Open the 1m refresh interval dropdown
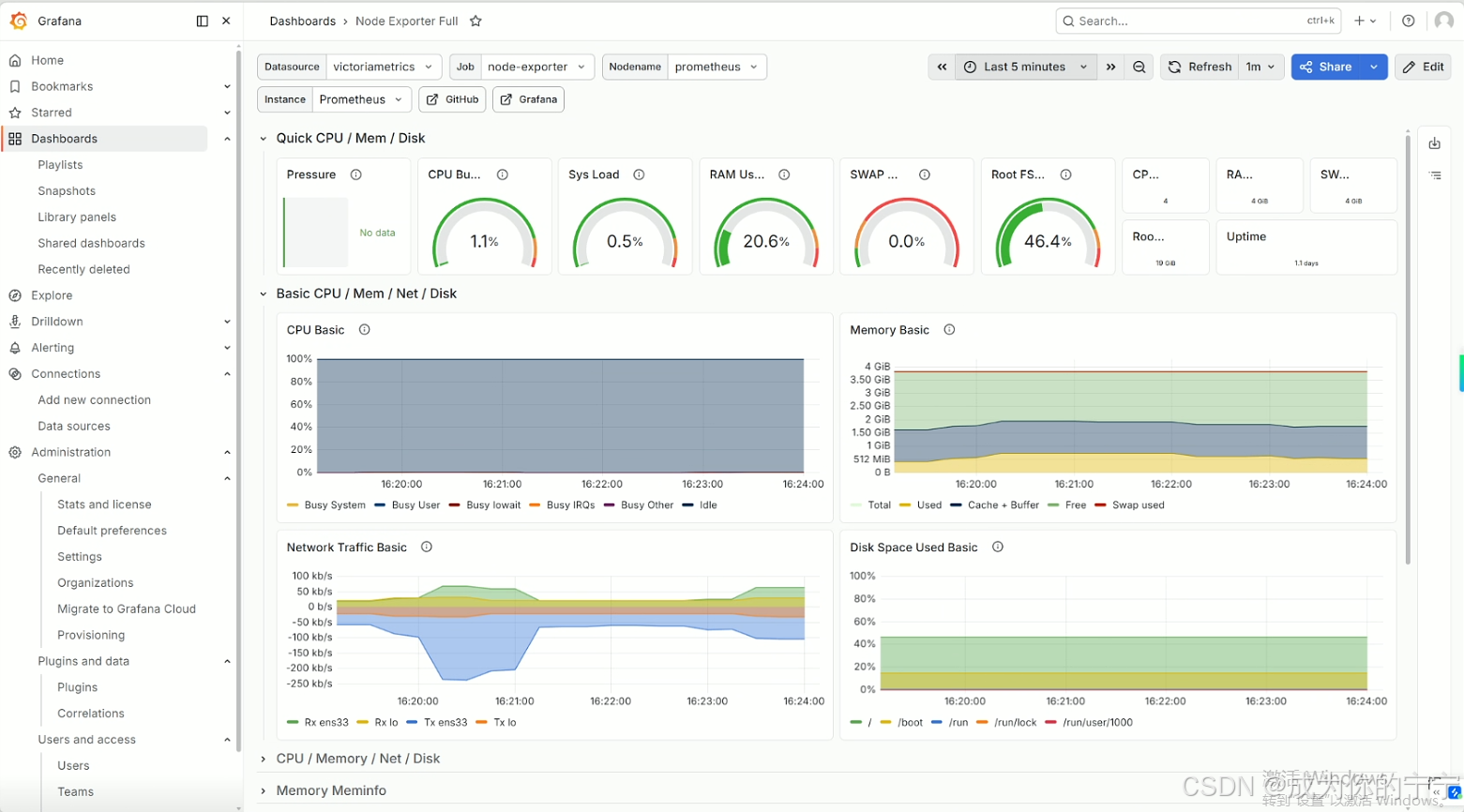The width and height of the screenshot is (1464, 812). (x=1260, y=67)
